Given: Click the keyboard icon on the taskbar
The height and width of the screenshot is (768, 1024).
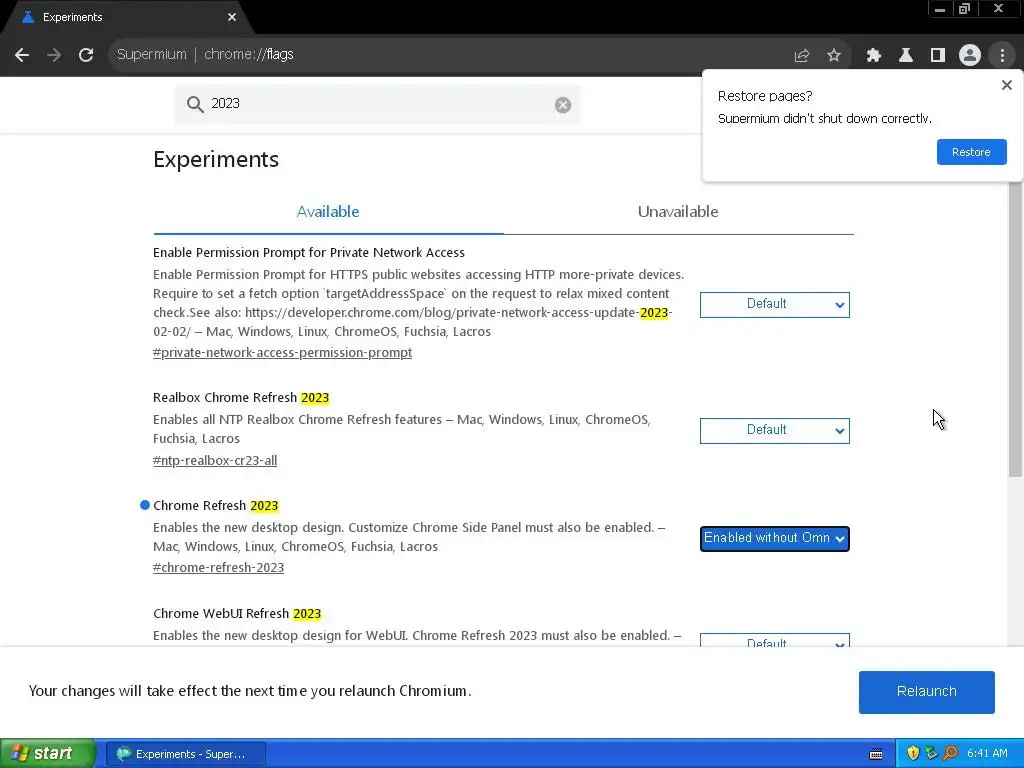Looking at the screenshot, I should coord(876,754).
